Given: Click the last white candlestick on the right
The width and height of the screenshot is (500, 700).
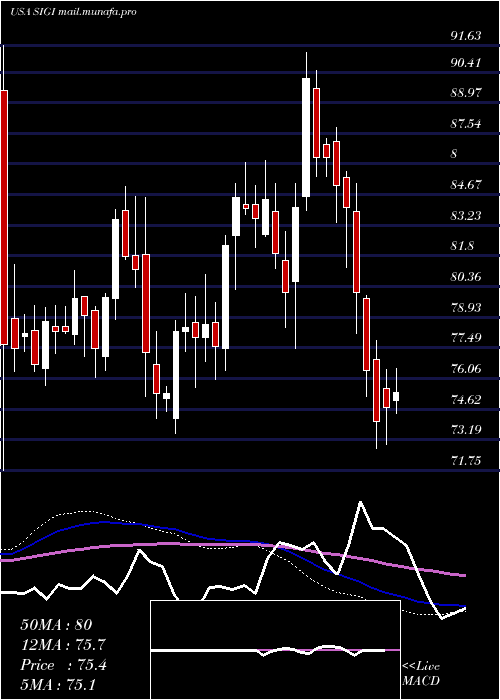Looking at the screenshot, I should point(396,396).
